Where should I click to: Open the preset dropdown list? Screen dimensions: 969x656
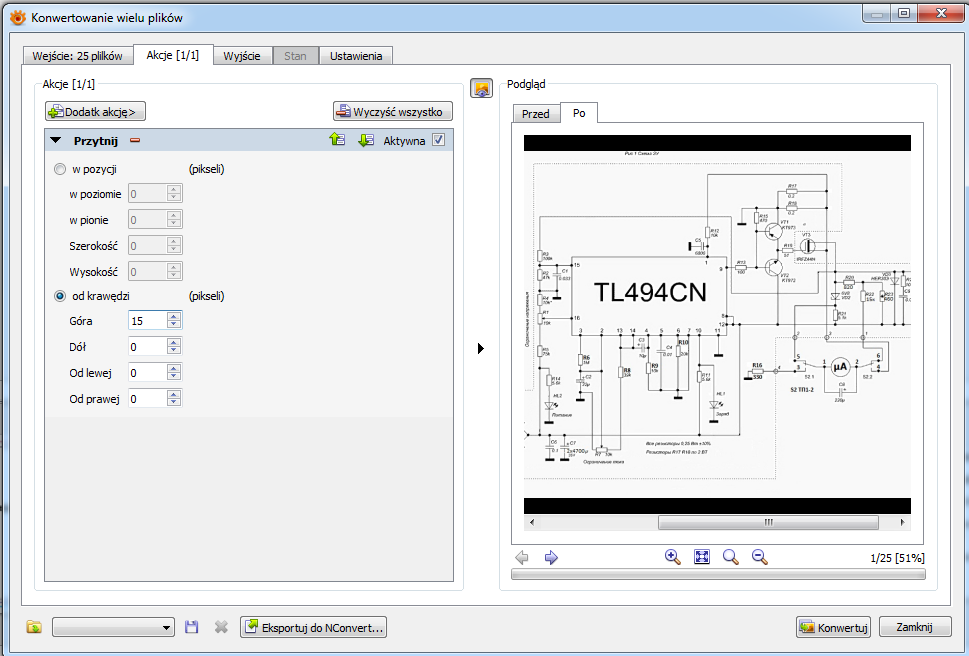[112, 628]
